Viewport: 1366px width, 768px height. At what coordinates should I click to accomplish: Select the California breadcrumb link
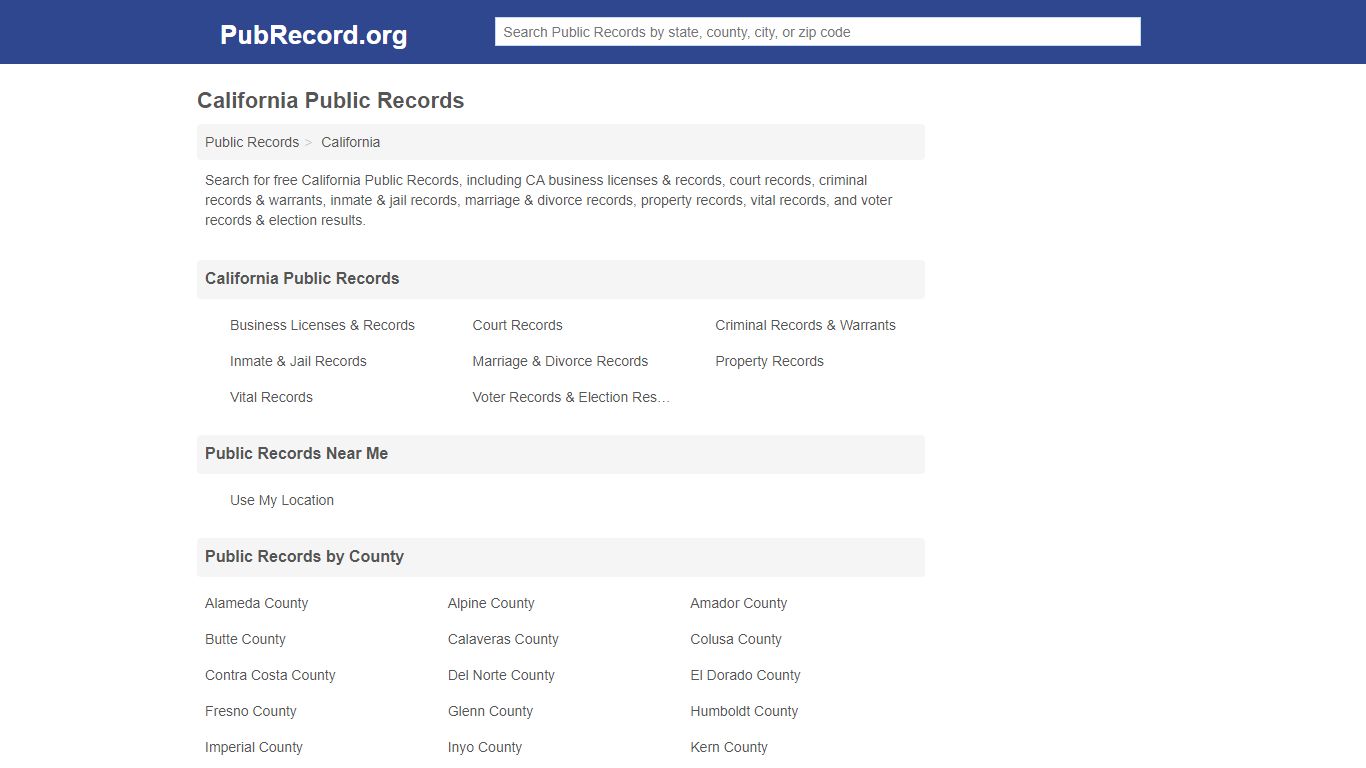(350, 142)
